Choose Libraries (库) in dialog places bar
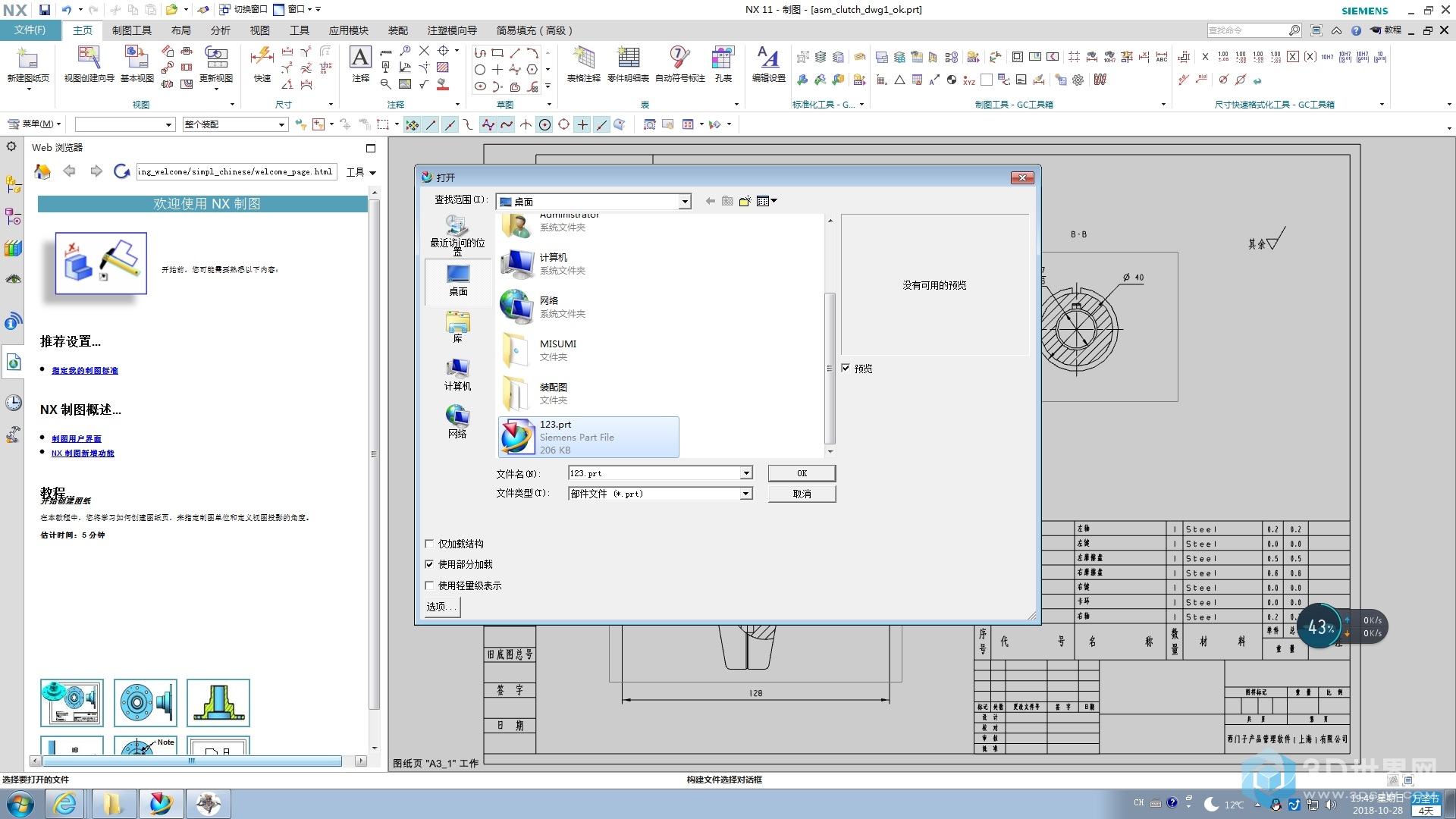Viewport: 1456px width, 819px height. [x=457, y=327]
